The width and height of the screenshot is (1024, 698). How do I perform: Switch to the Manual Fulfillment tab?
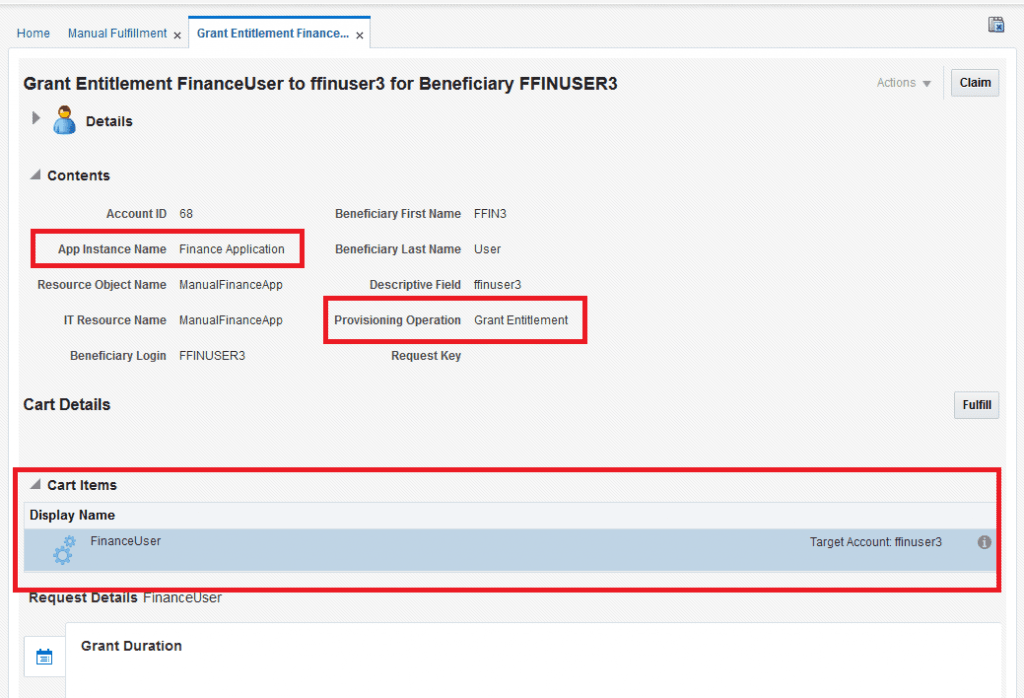pyautogui.click(x=117, y=33)
